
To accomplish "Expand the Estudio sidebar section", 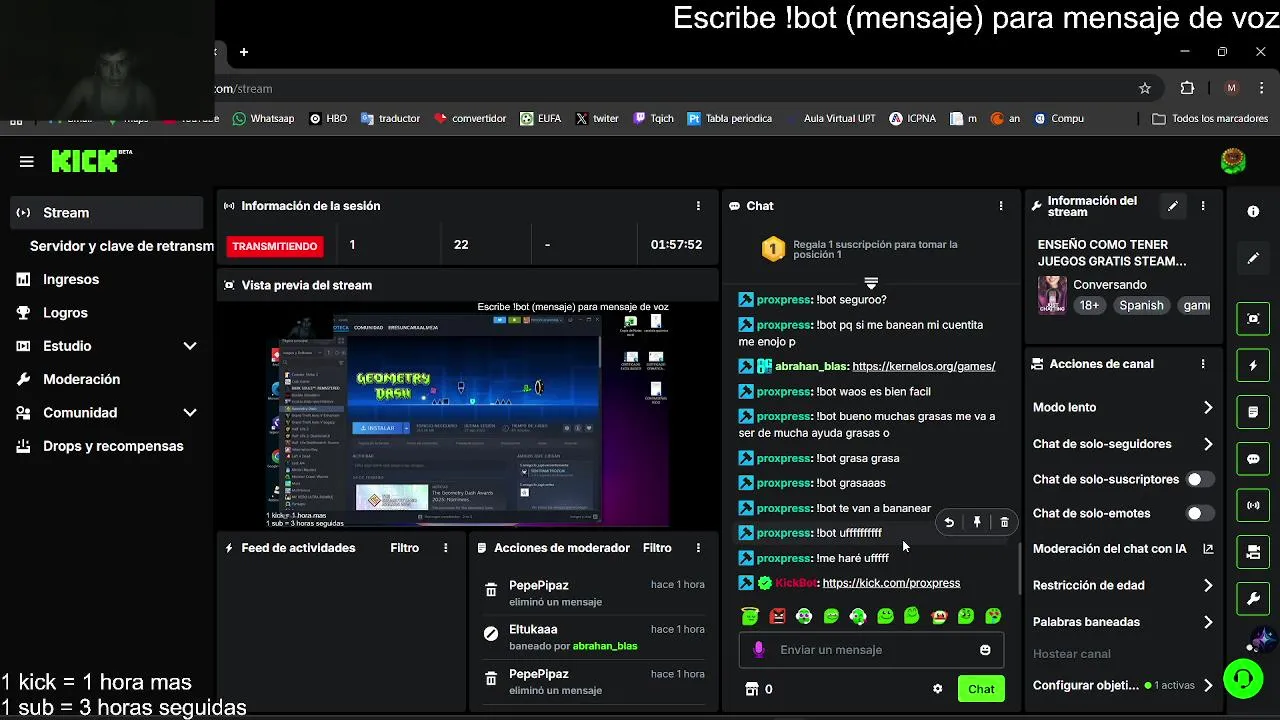I will (190, 346).
